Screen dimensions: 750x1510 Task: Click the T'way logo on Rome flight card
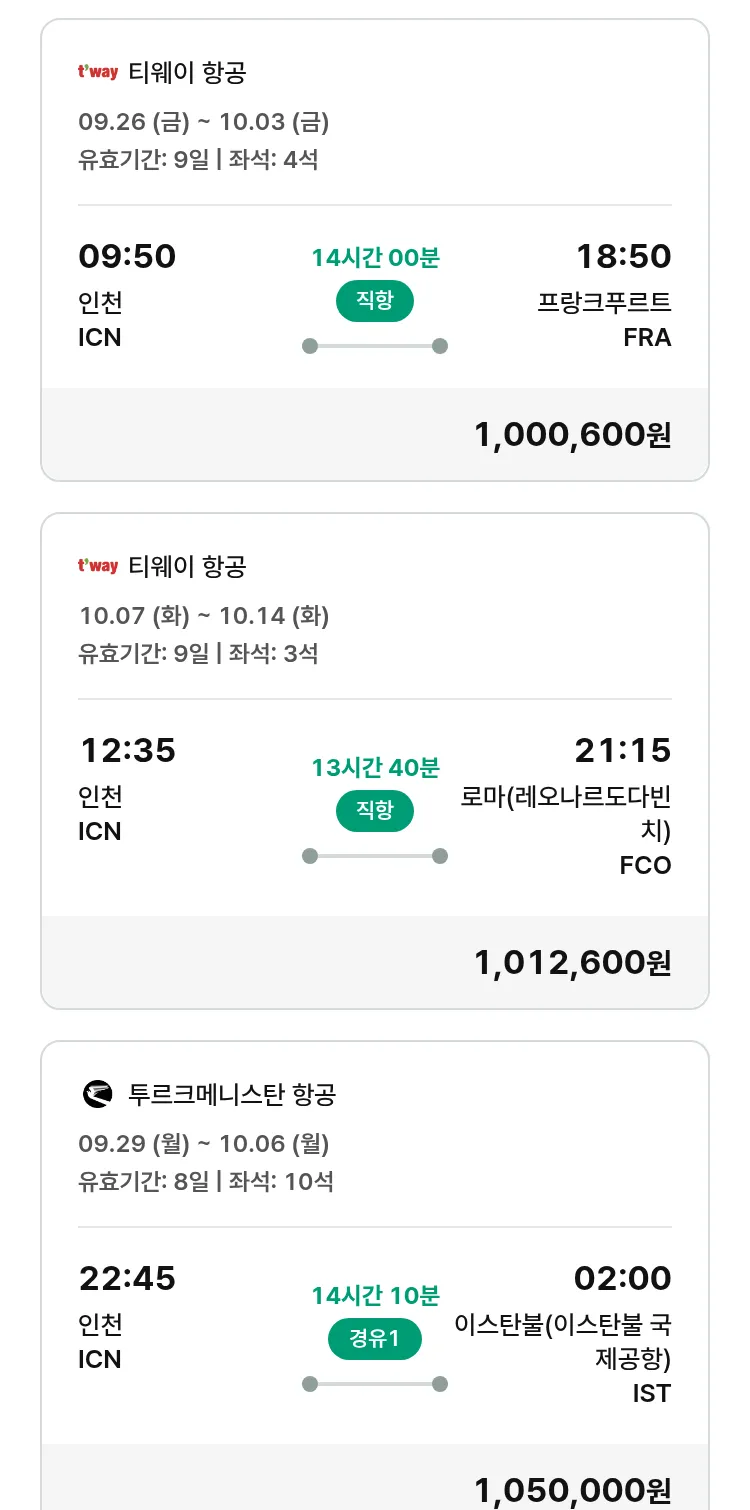coord(98,566)
